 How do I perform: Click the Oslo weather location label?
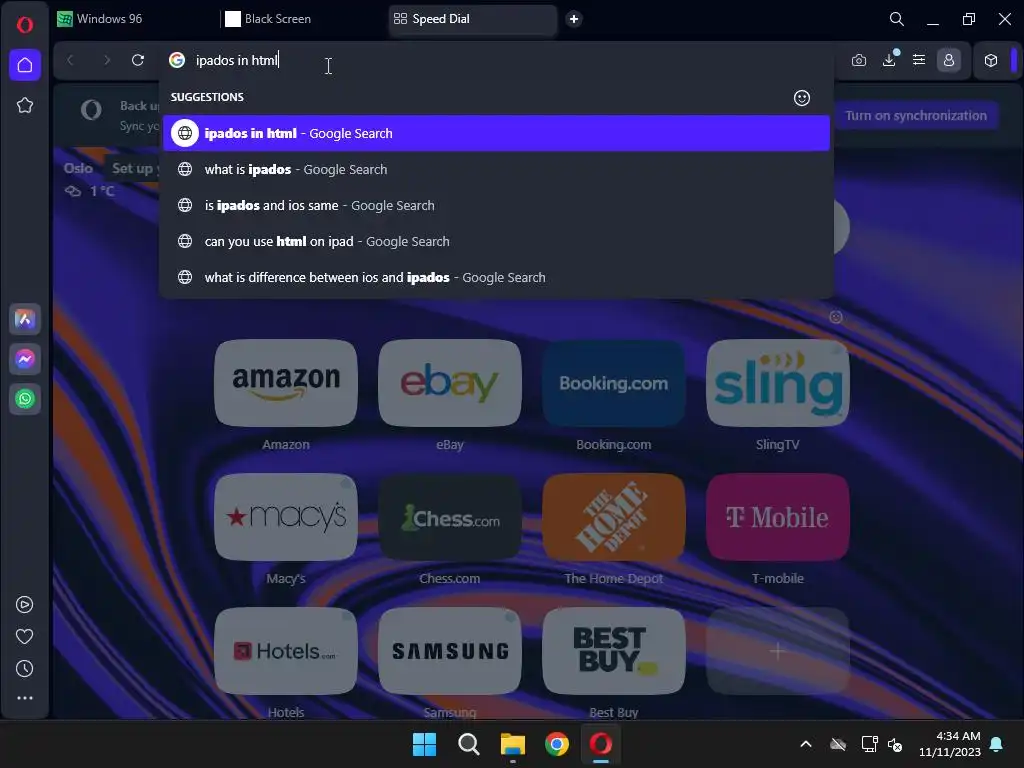78,168
